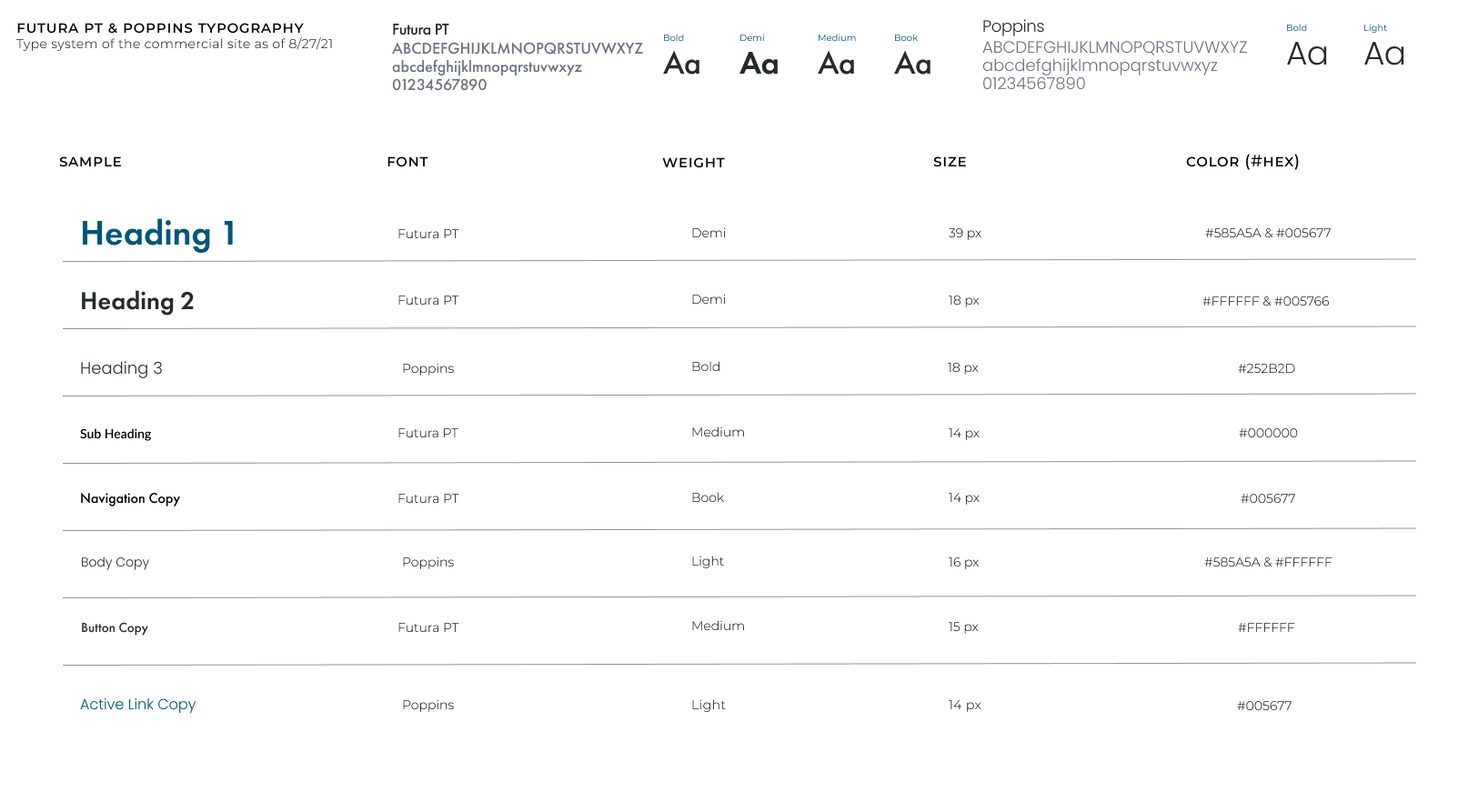Select the Button Copy sample text
This screenshot has height=812, width=1458.
115,627
